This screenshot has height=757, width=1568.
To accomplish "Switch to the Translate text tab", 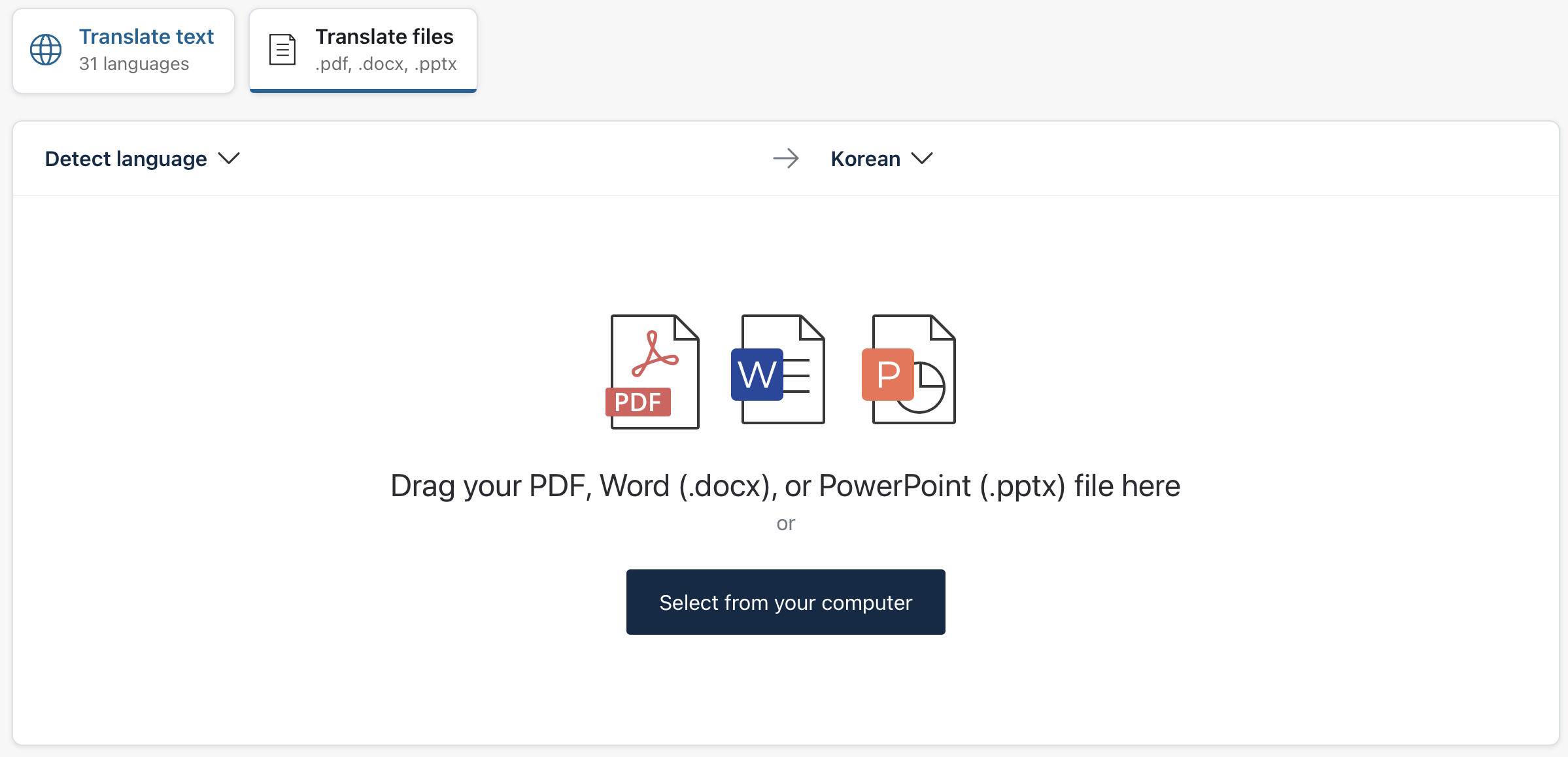I will tap(124, 50).
